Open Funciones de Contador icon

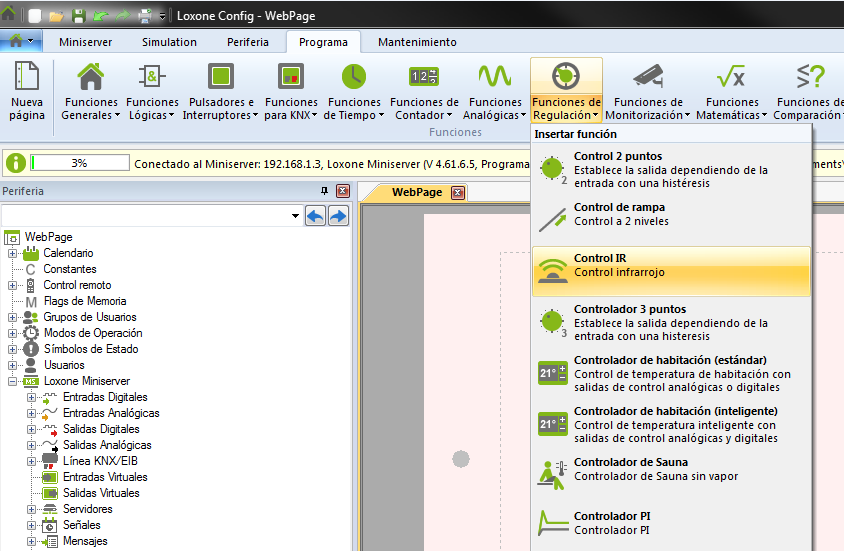(x=424, y=77)
